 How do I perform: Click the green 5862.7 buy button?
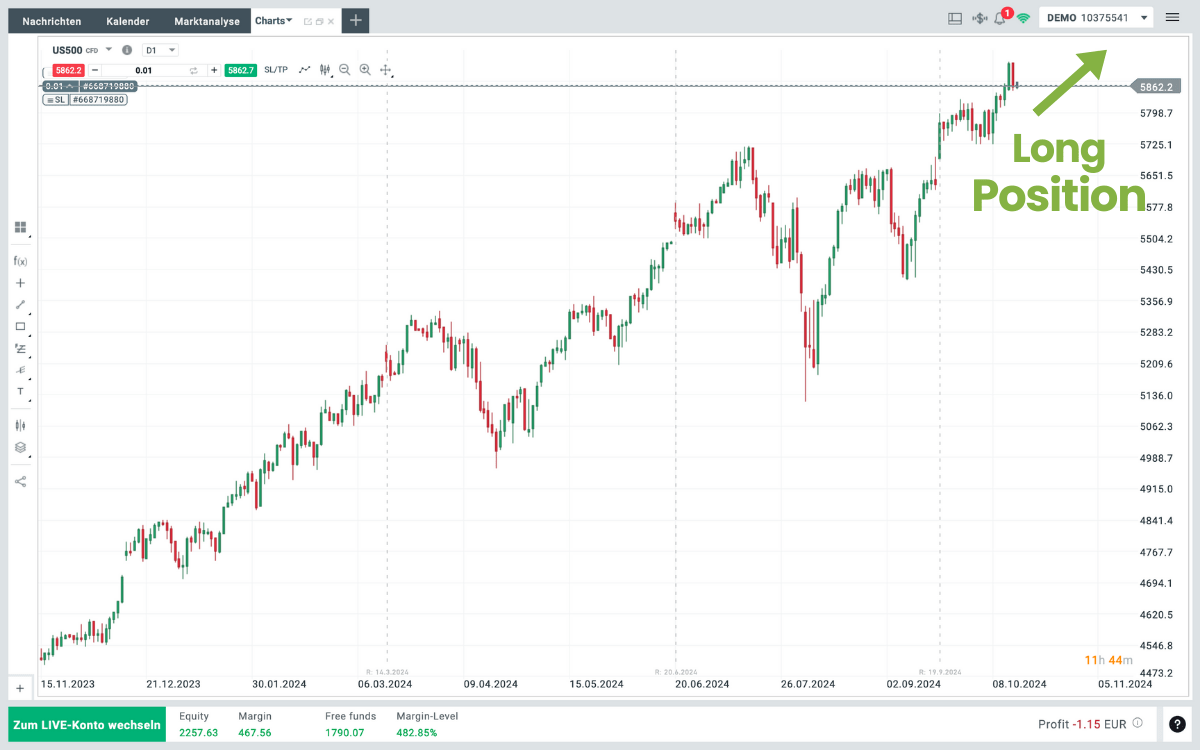point(241,70)
